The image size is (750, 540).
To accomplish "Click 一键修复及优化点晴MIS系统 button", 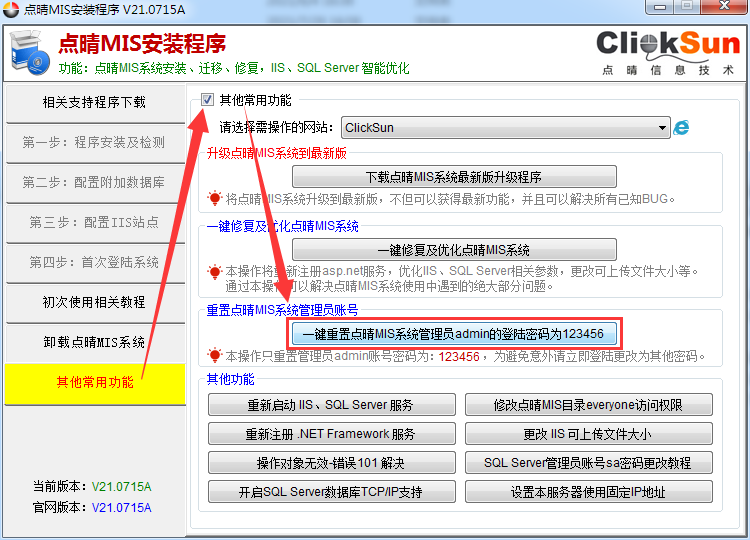I will click(x=454, y=250).
